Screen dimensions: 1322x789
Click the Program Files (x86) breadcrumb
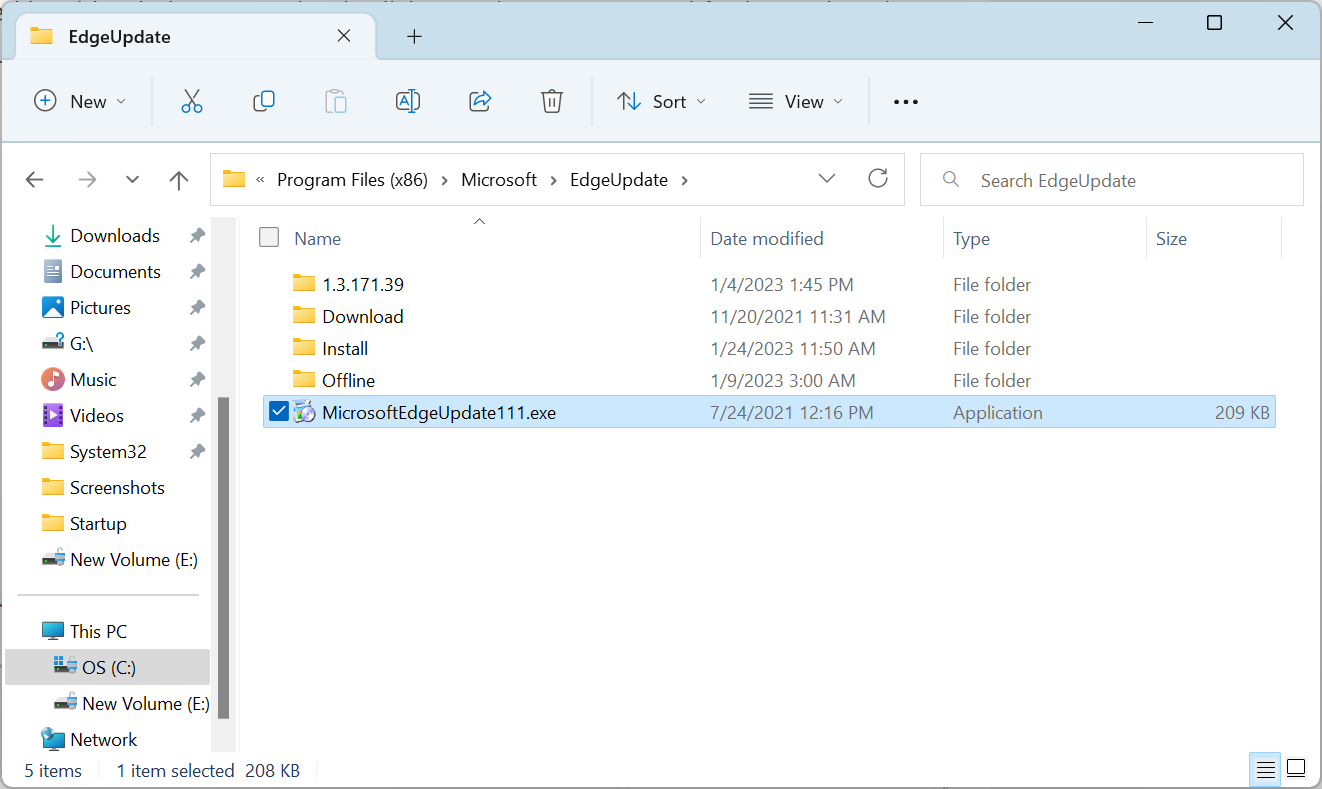point(352,180)
